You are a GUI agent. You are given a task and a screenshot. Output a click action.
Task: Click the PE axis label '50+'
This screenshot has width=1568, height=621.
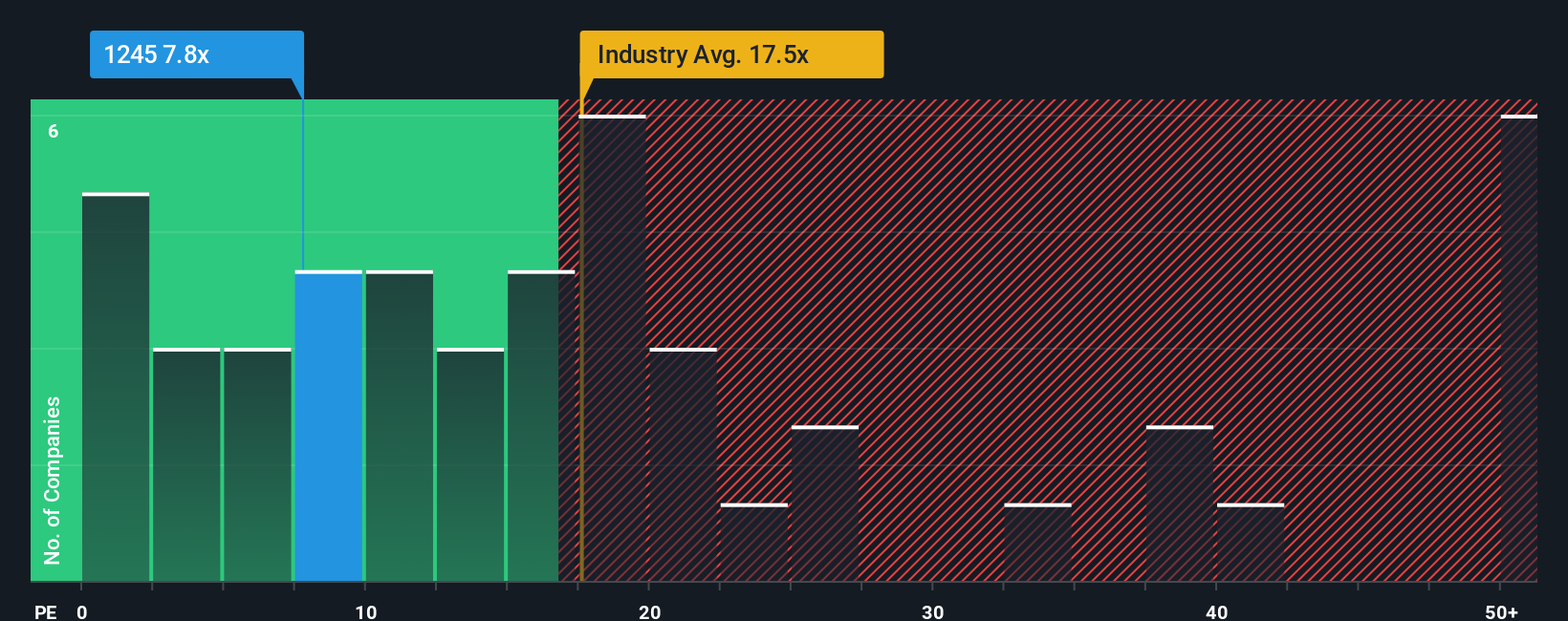pyautogui.click(x=1502, y=611)
